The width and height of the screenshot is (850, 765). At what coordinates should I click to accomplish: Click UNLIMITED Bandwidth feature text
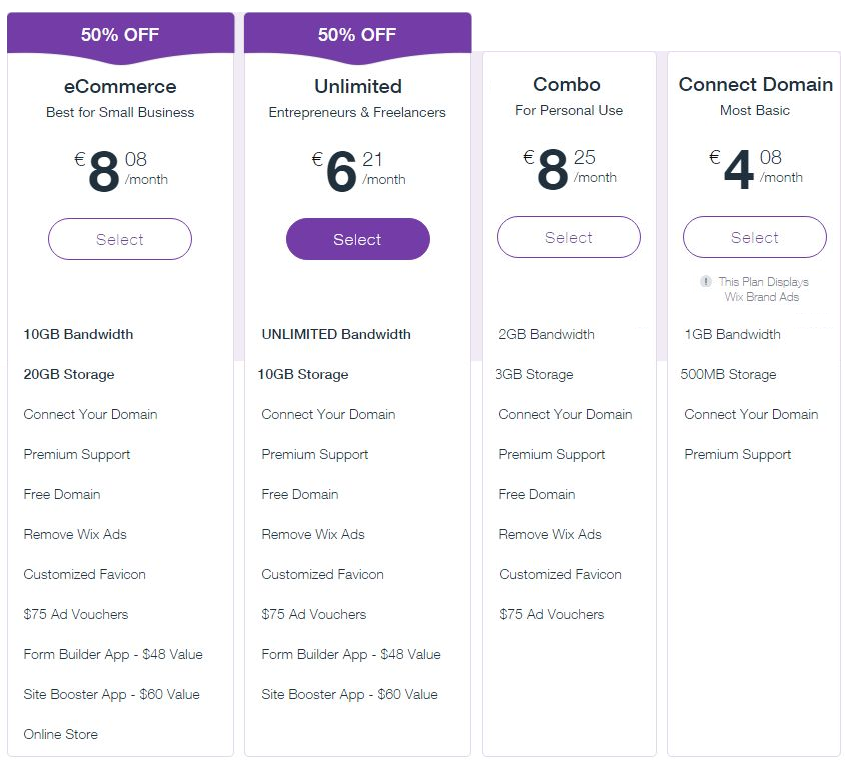(336, 334)
